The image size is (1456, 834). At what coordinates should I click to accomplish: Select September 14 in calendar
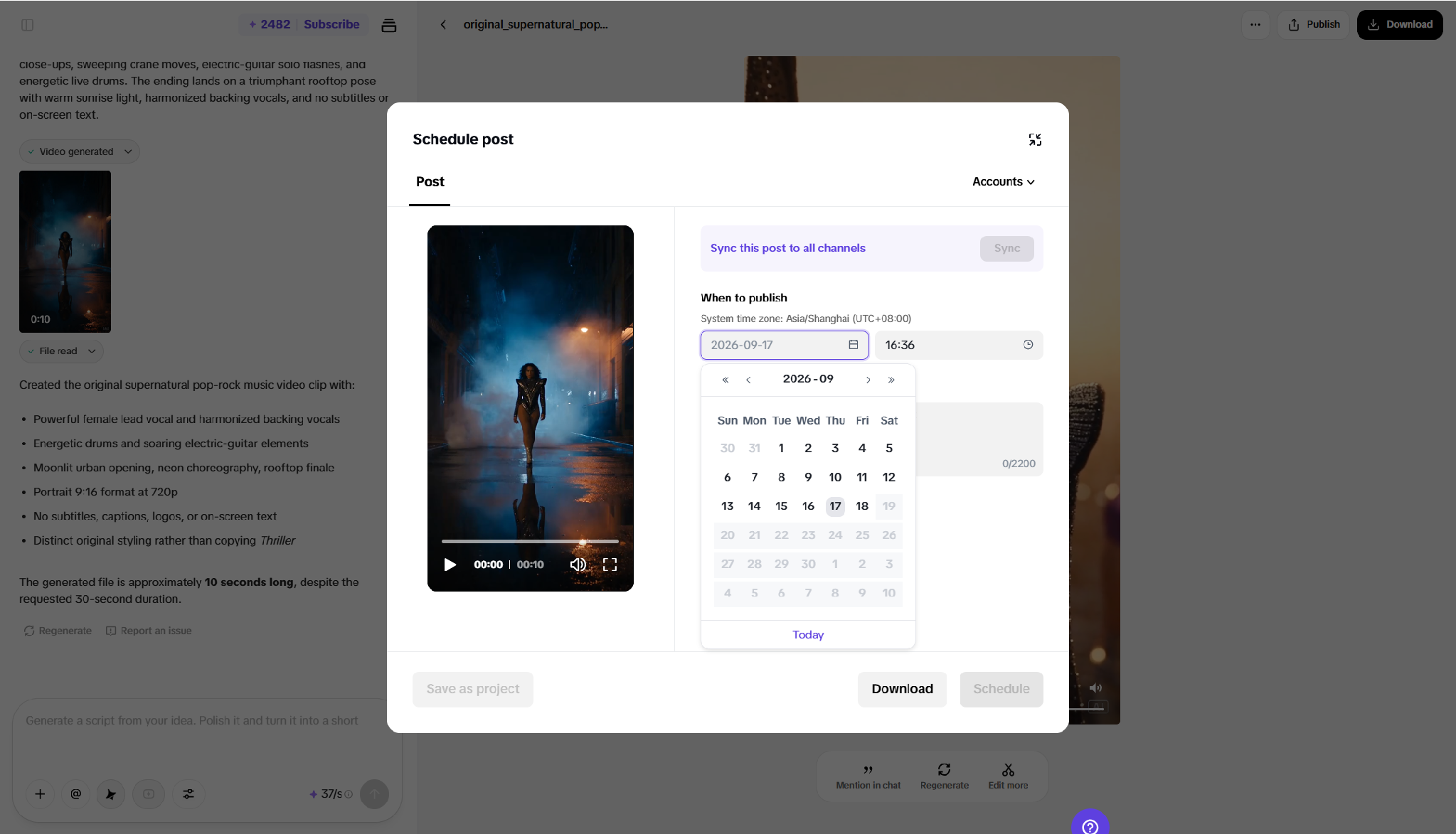[x=754, y=506]
